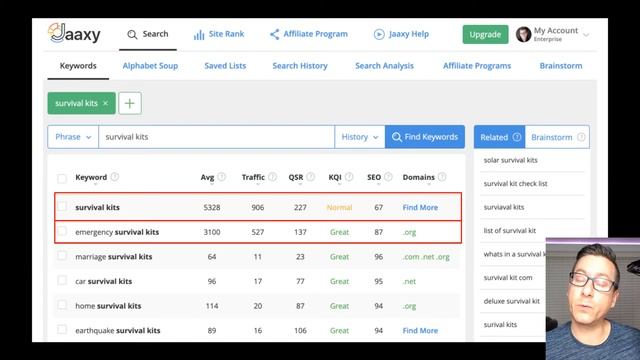Image resolution: width=640 pixels, height=360 pixels.
Task: Expand the My Account menu chevron
Action: tap(586, 35)
